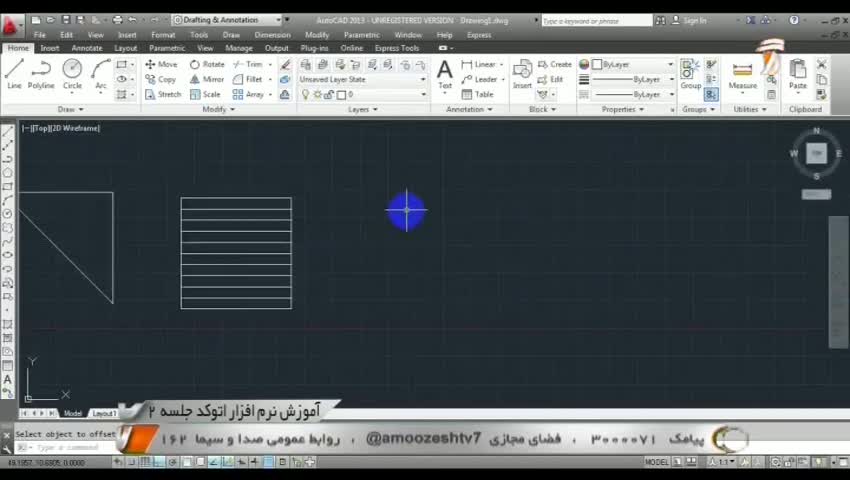Open the Dimension menu
The width and height of the screenshot is (850, 480).
[272, 35]
